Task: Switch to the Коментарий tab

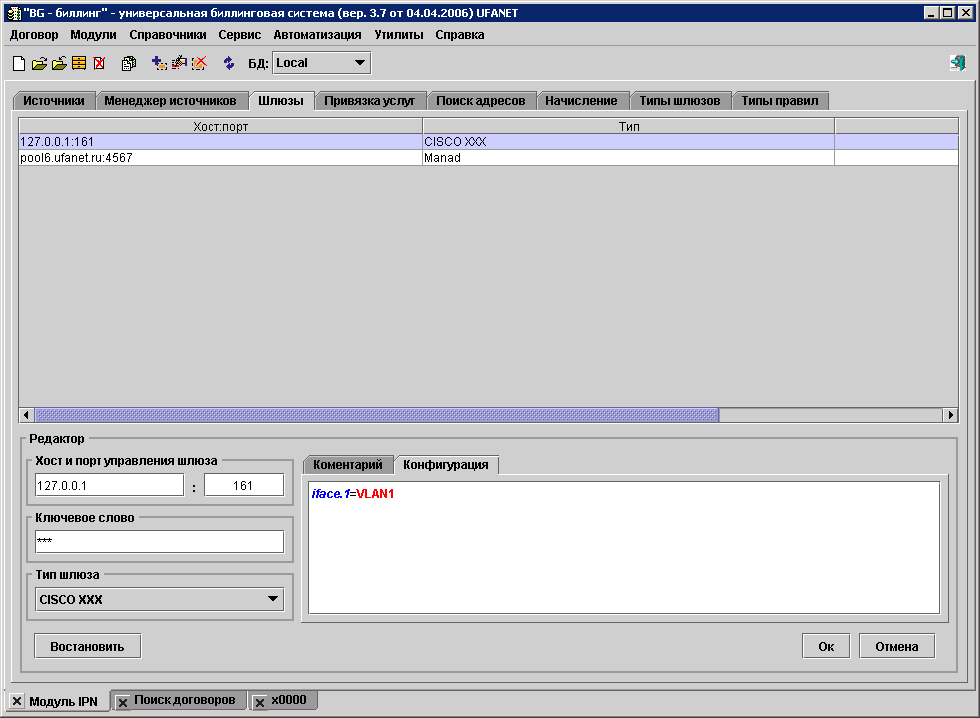Action: coord(347,465)
